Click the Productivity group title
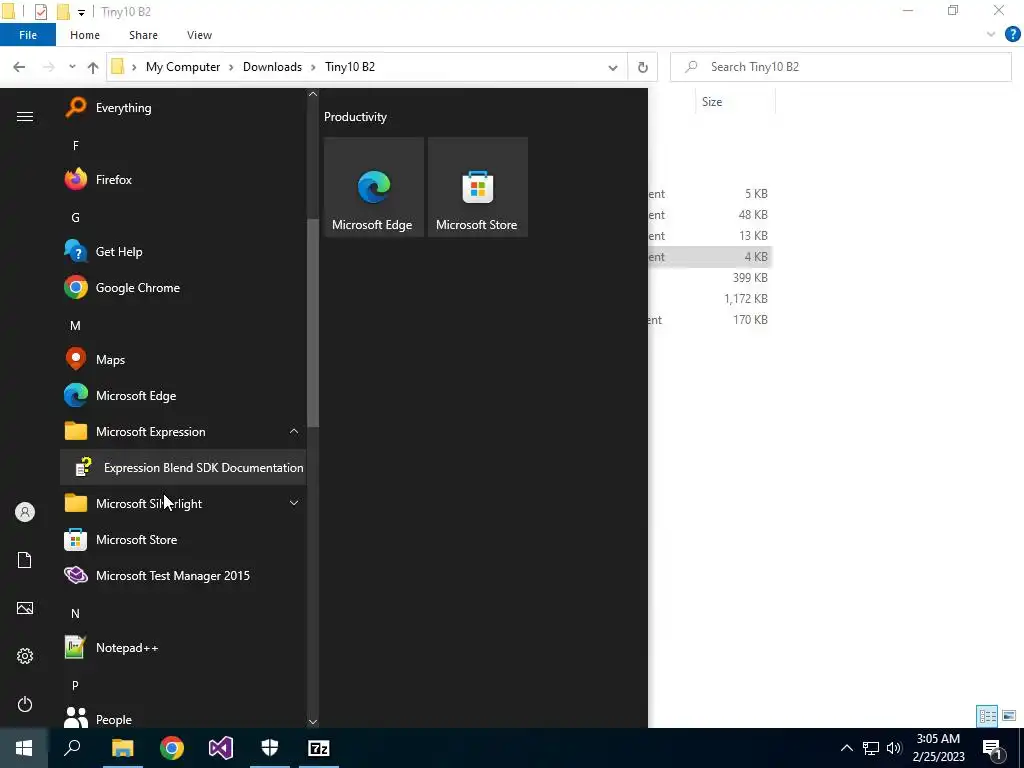This screenshot has height=768, width=1024. tap(355, 117)
